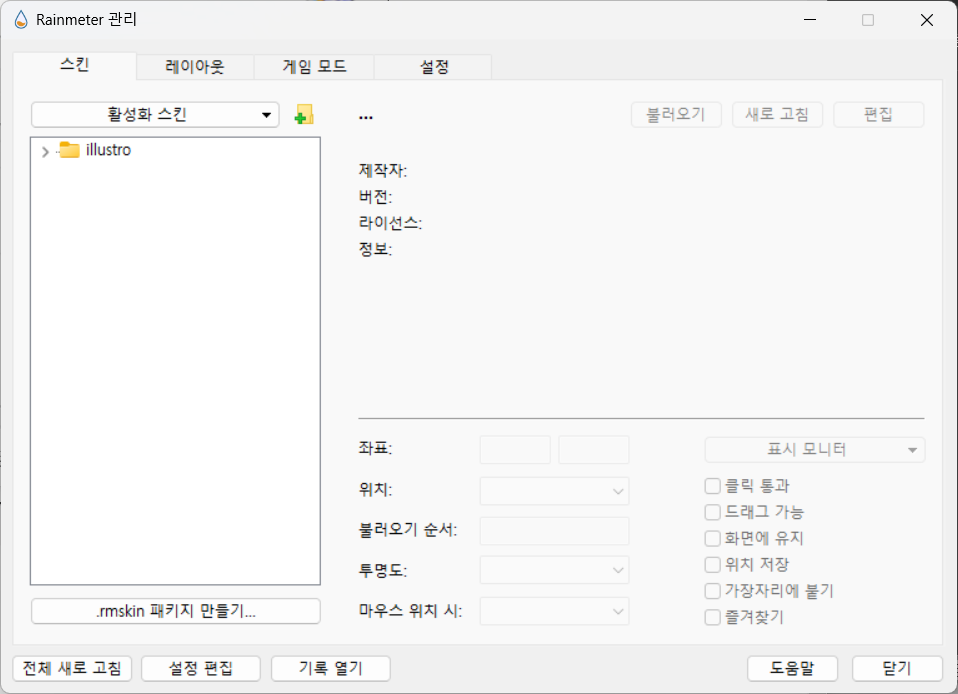Click the 불러오기 순서 input field

pyautogui.click(x=554, y=531)
